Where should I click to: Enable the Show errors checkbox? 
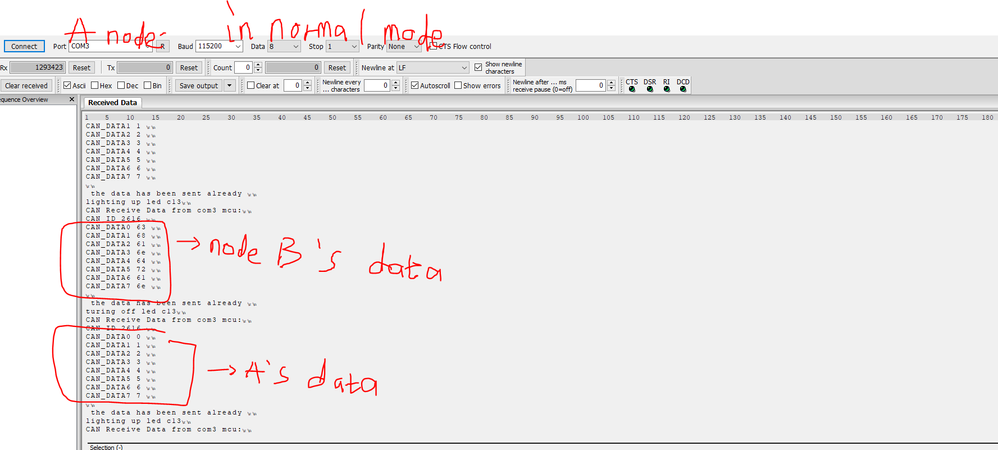point(458,85)
